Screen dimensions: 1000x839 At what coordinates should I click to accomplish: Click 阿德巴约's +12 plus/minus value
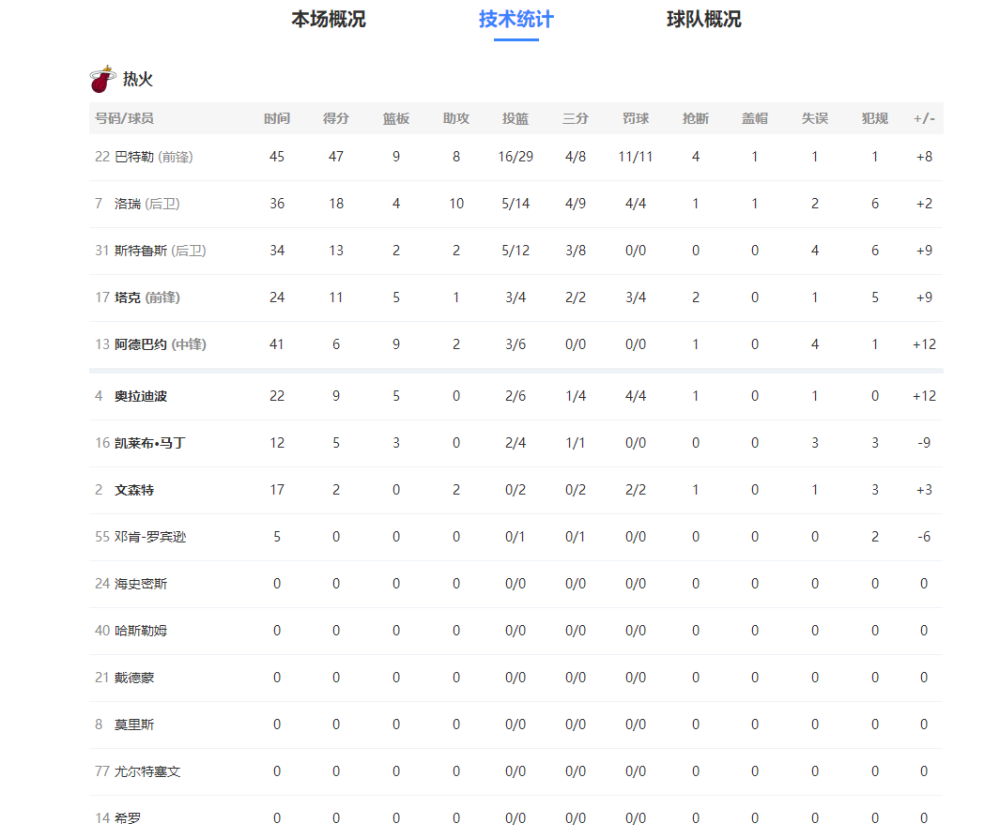click(x=924, y=345)
